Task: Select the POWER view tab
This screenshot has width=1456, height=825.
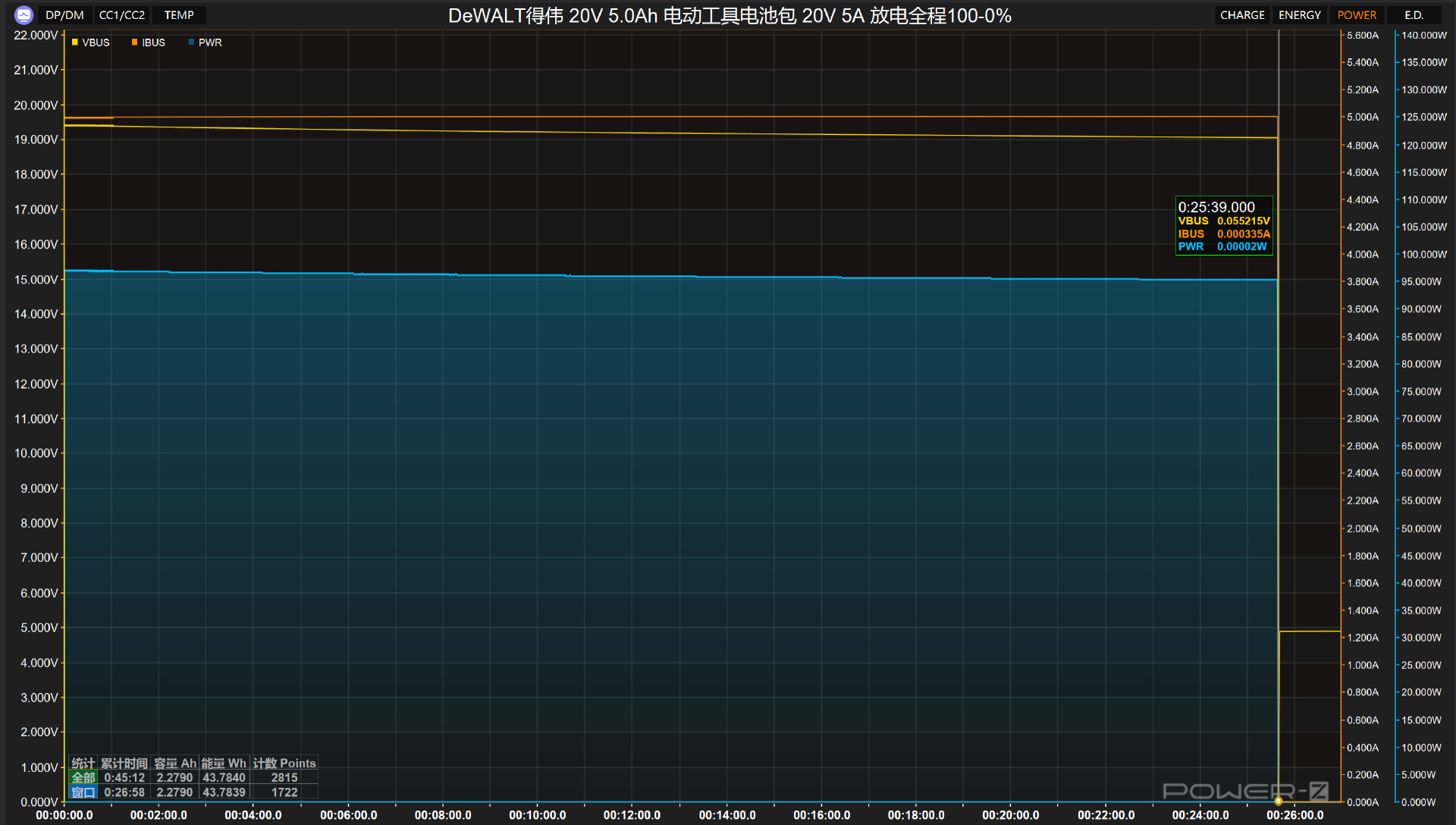Action: coord(1357,15)
